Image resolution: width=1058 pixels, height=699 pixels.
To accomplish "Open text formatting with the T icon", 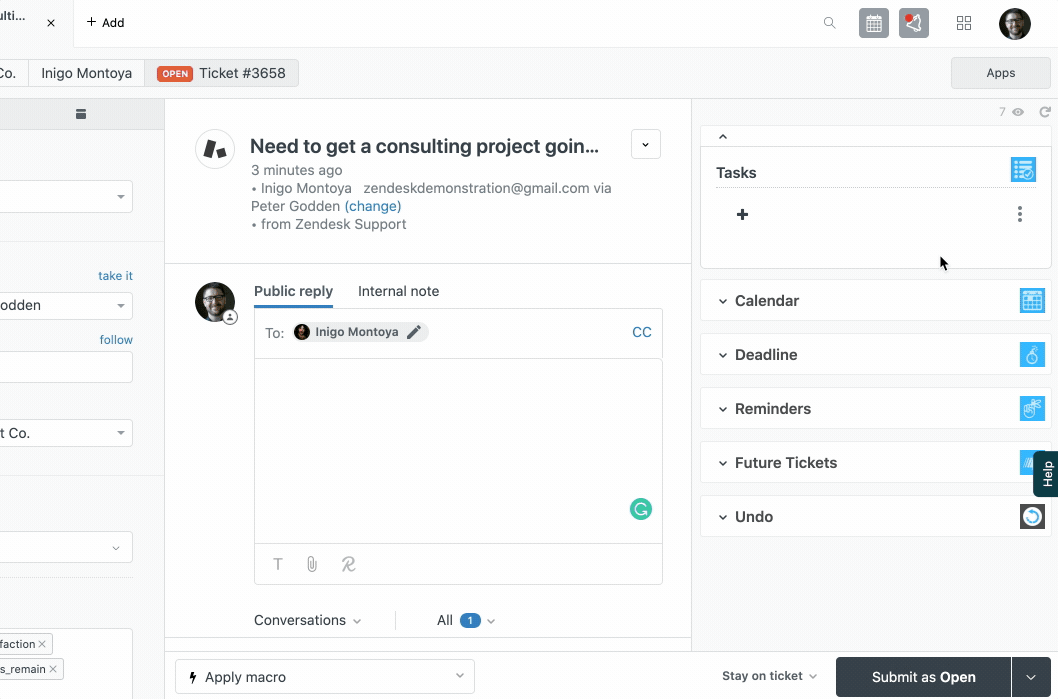I will [x=277, y=564].
